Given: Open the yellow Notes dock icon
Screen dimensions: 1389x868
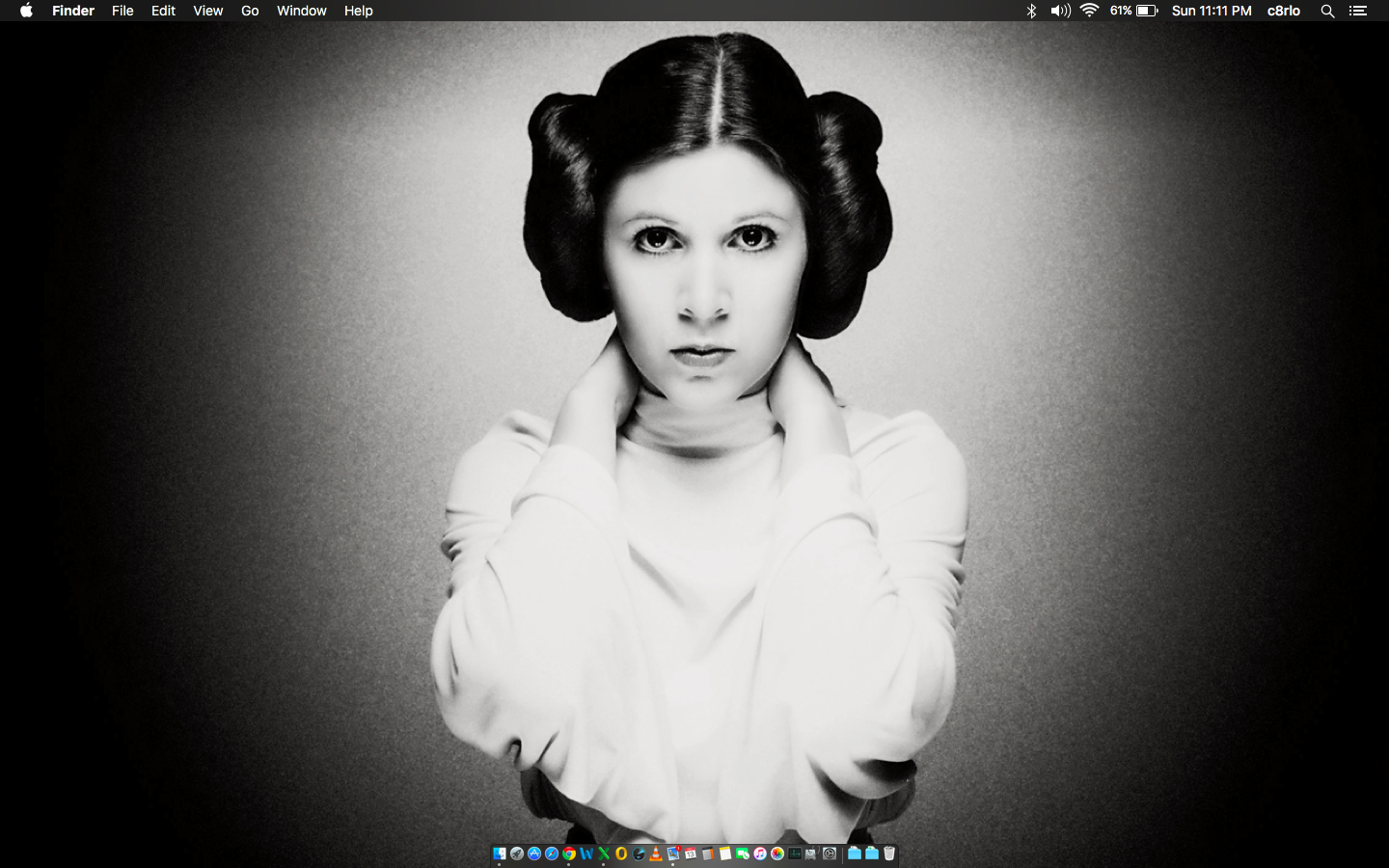Looking at the screenshot, I should pyautogui.click(x=725, y=854).
